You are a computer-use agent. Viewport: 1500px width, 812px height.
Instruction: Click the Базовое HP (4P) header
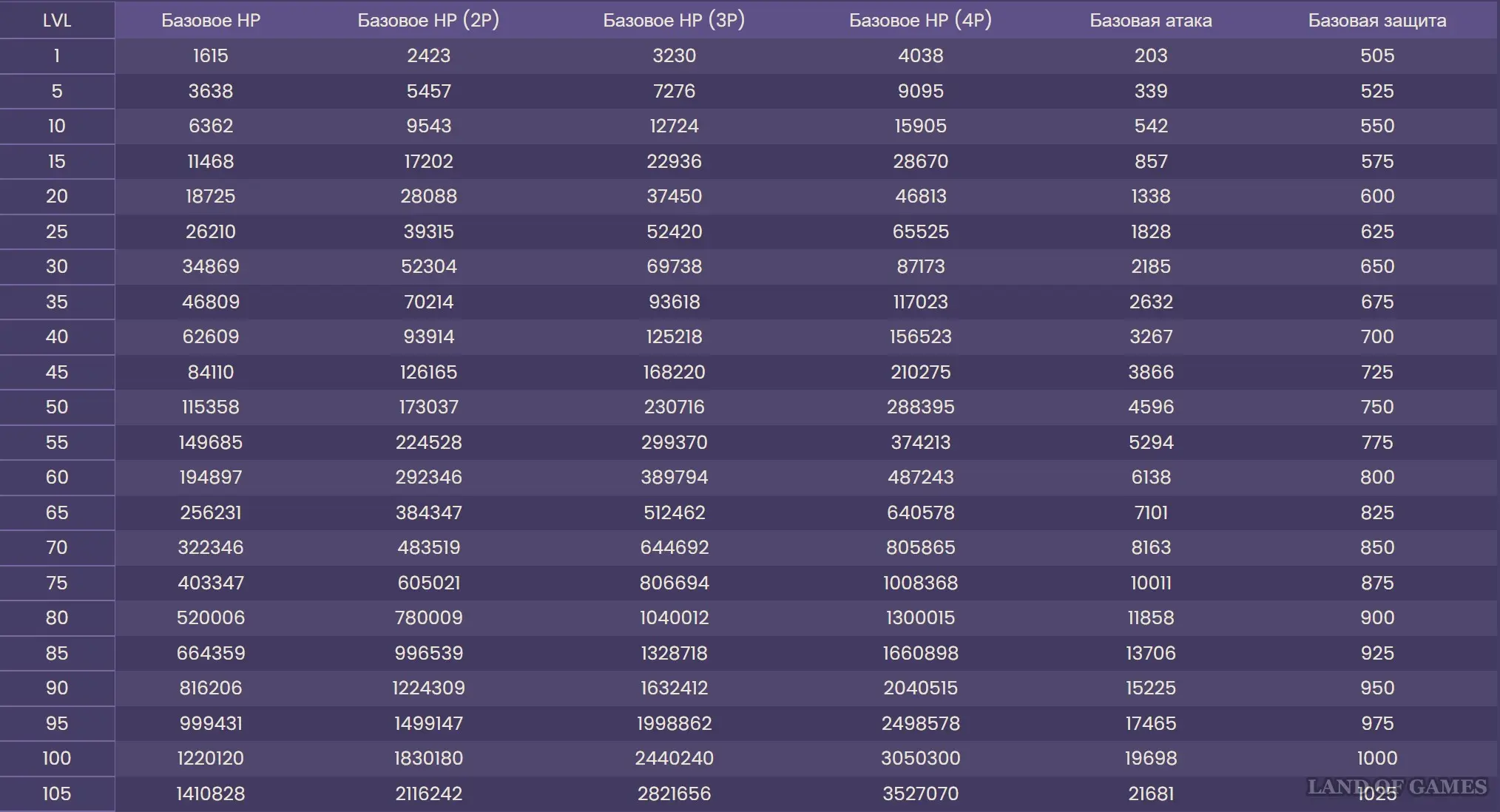[920, 20]
